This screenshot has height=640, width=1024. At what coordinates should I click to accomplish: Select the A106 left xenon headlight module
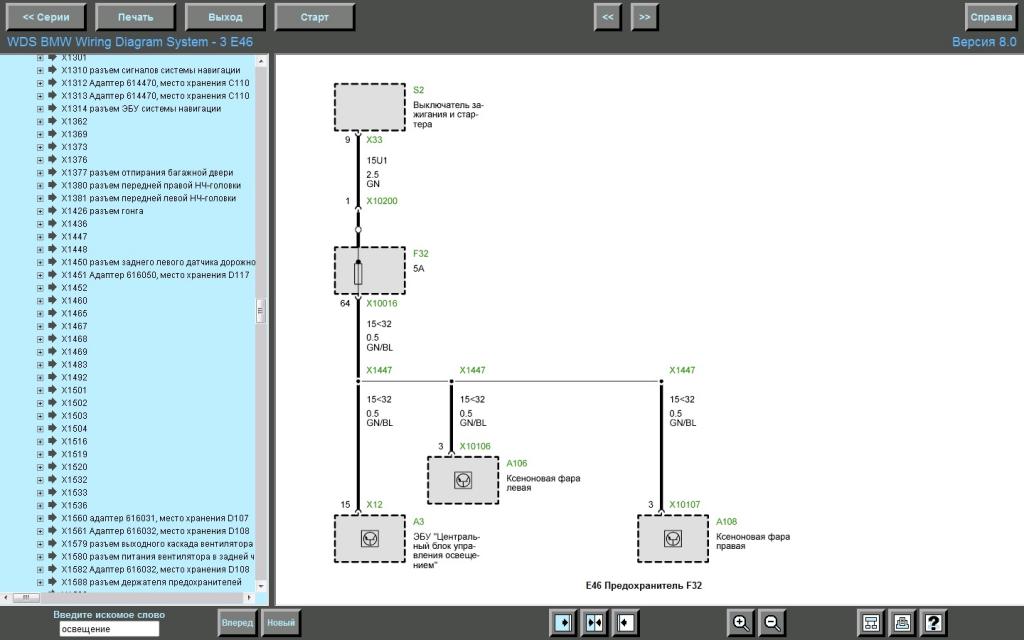tap(463, 480)
